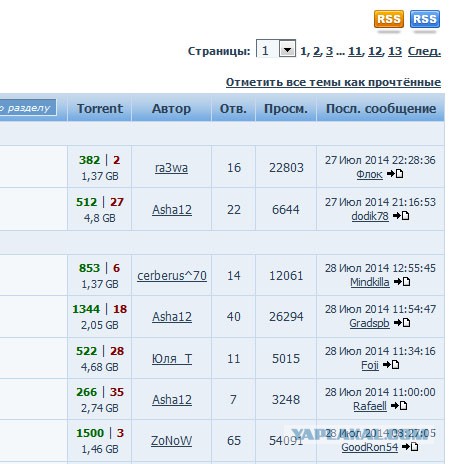Go to last post by Флок
Screen dimensions: 454x464
pyautogui.click(x=395, y=174)
